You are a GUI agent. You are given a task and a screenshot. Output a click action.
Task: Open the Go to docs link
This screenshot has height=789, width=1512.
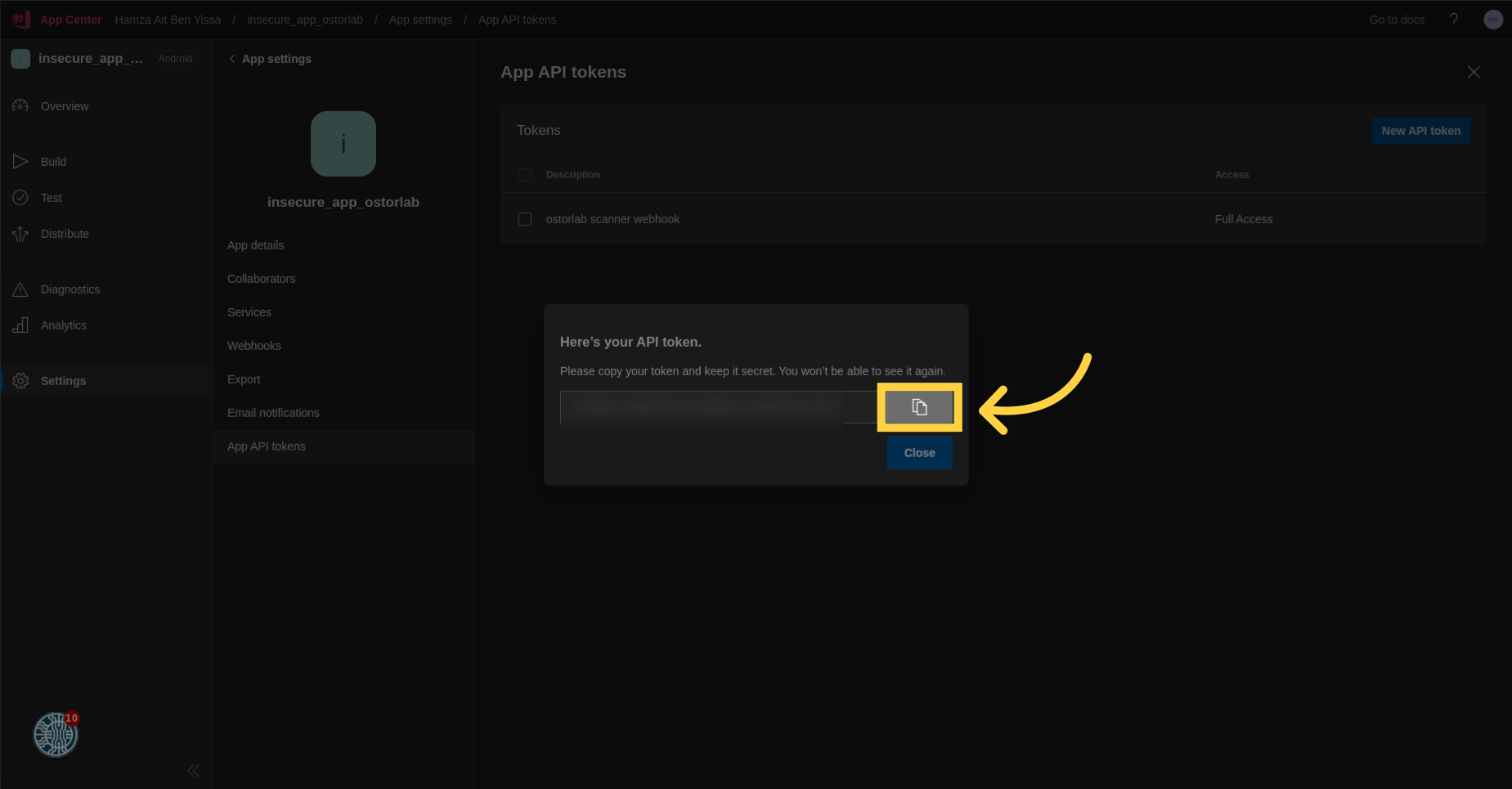click(x=1397, y=20)
